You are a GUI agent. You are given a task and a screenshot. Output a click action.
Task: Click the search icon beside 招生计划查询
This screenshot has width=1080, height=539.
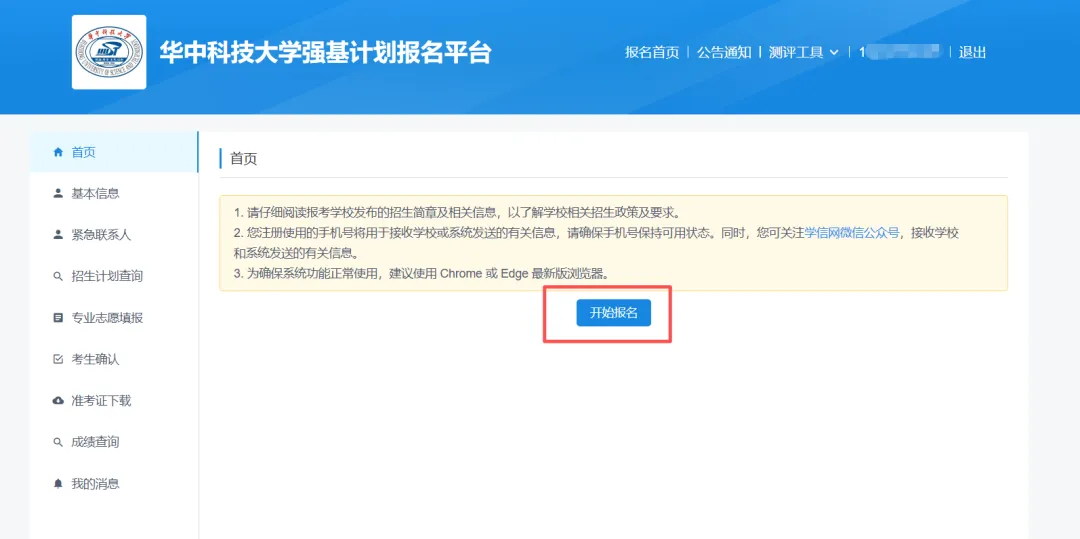[x=58, y=277]
